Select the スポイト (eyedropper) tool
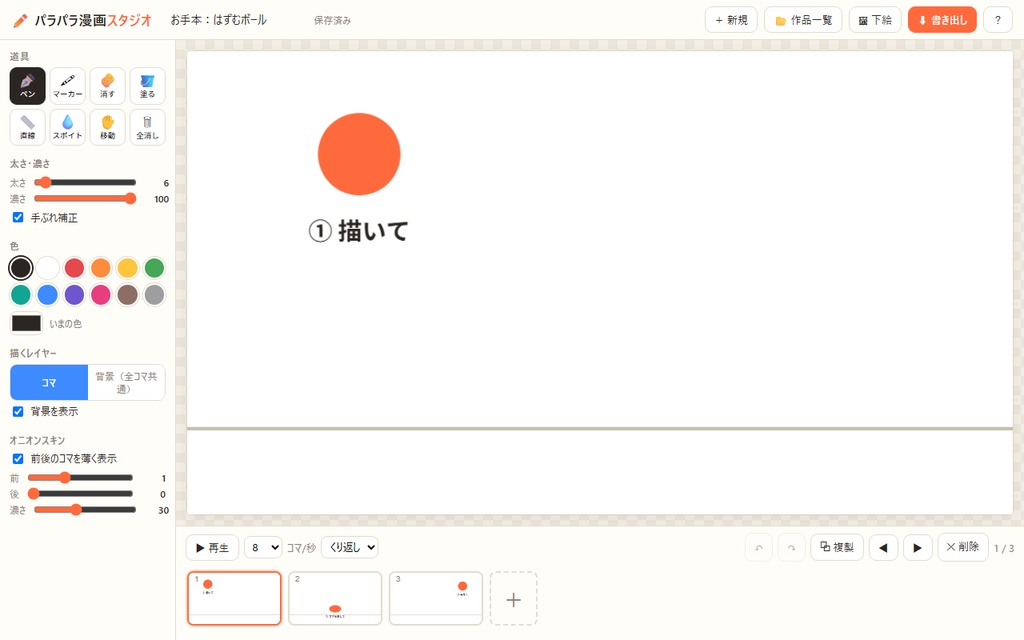 (67, 127)
